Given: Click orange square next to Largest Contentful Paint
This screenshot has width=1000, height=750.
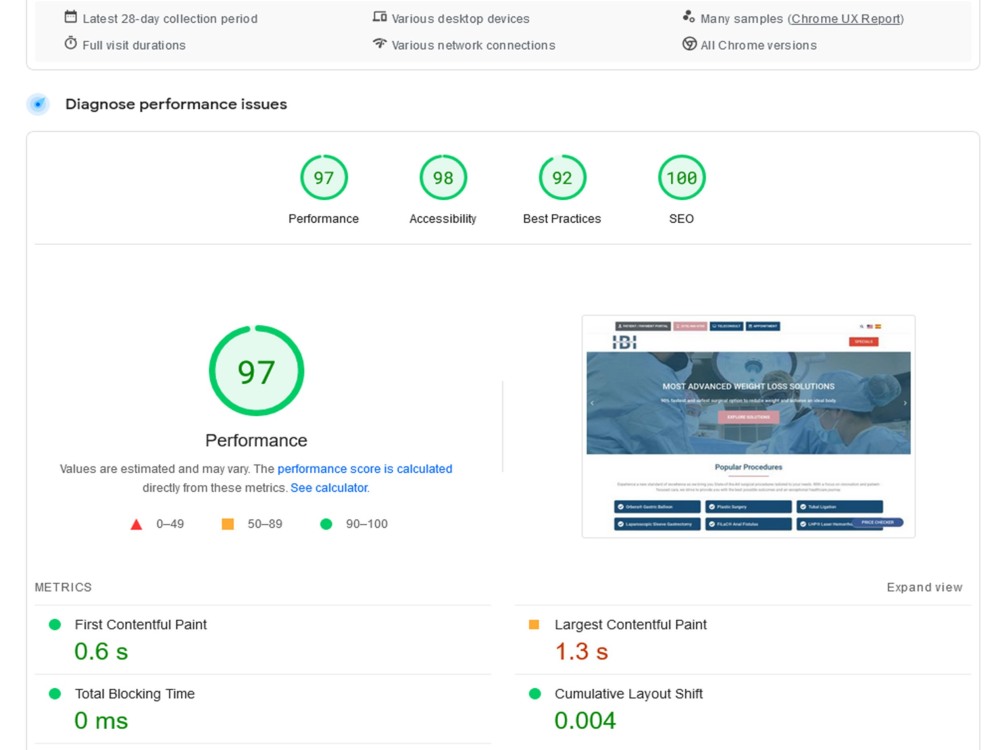Looking at the screenshot, I should click(534, 624).
